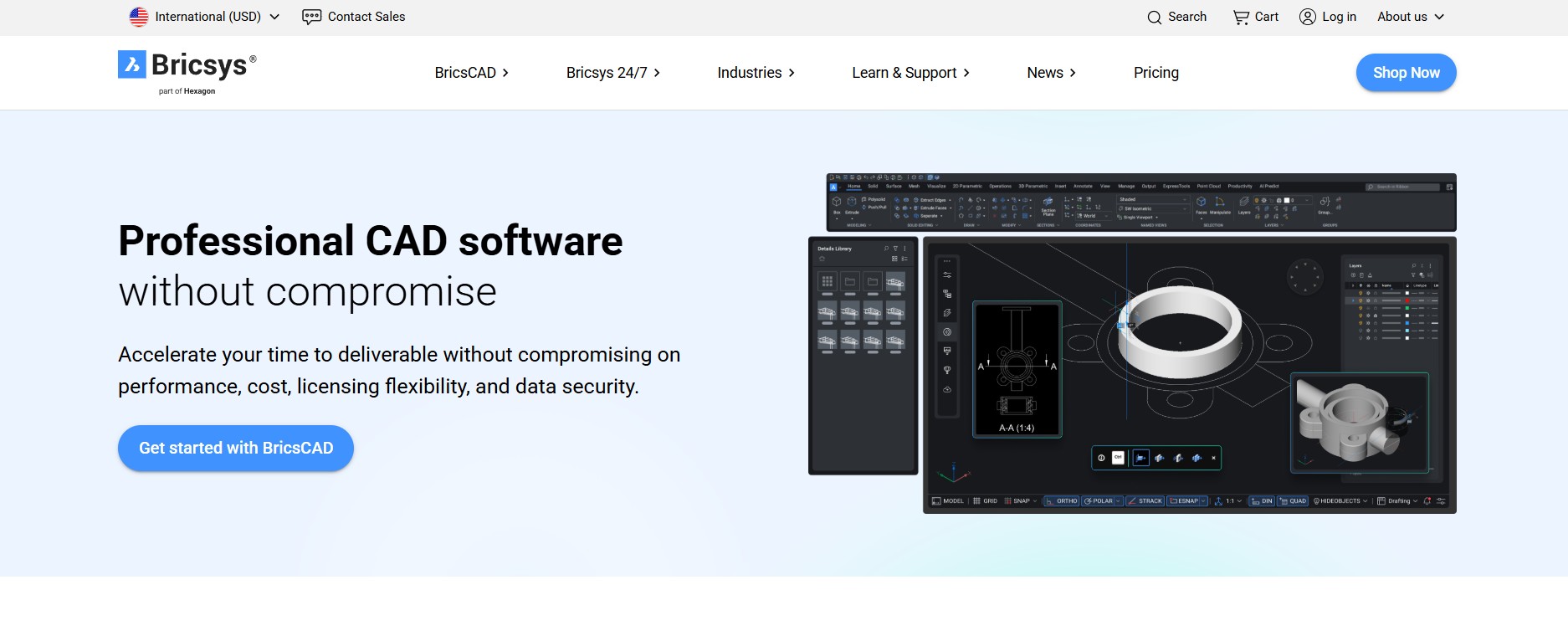Go to the Log in page
This screenshot has width=1568, height=626.
(1328, 17)
